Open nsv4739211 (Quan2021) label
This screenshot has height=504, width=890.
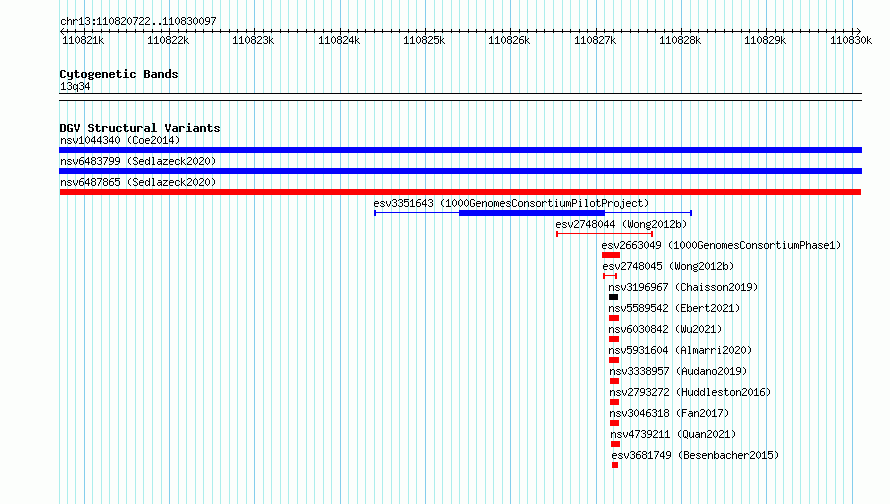673,434
